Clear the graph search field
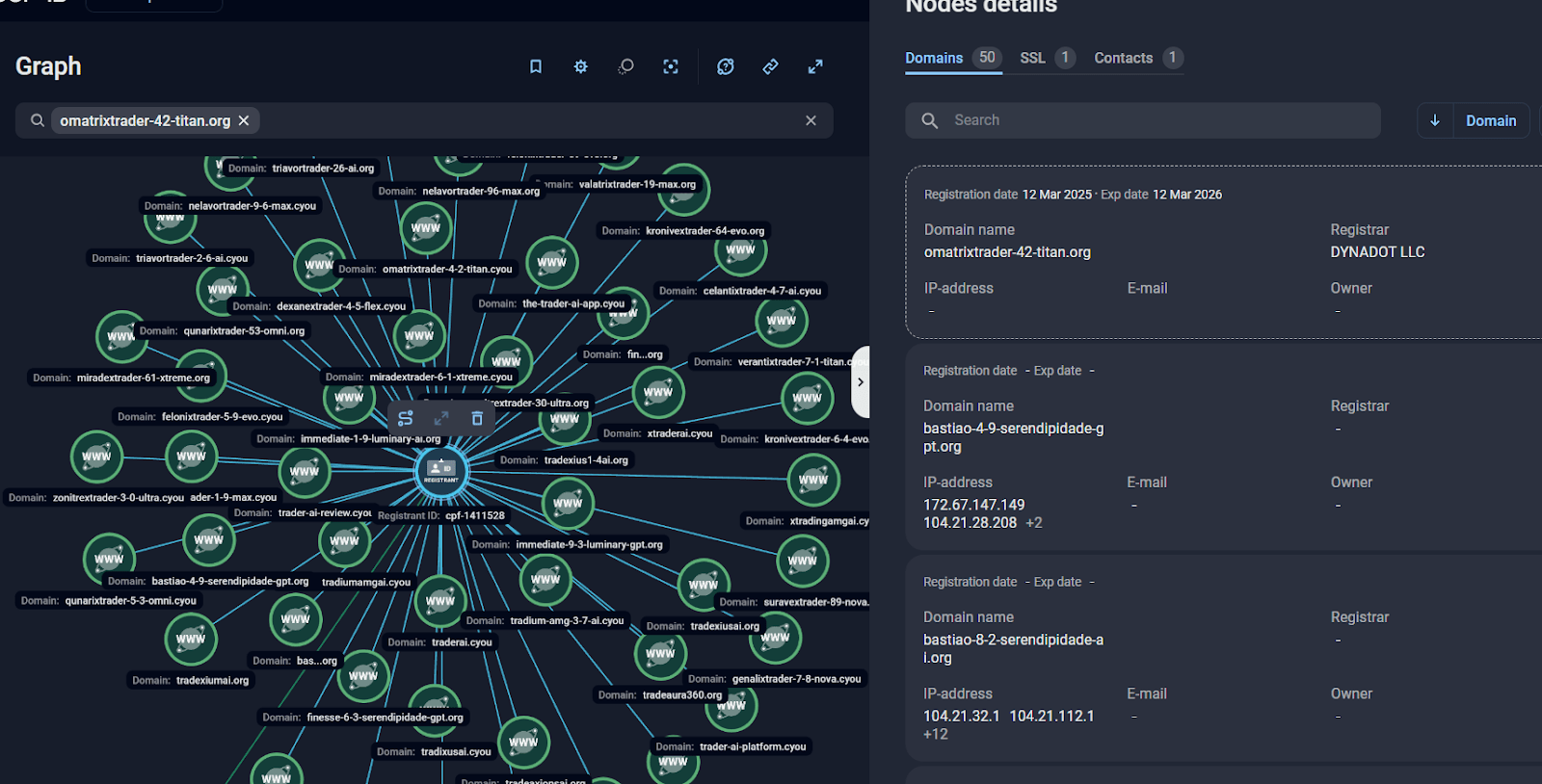This screenshot has height=784, width=1542. tap(811, 120)
